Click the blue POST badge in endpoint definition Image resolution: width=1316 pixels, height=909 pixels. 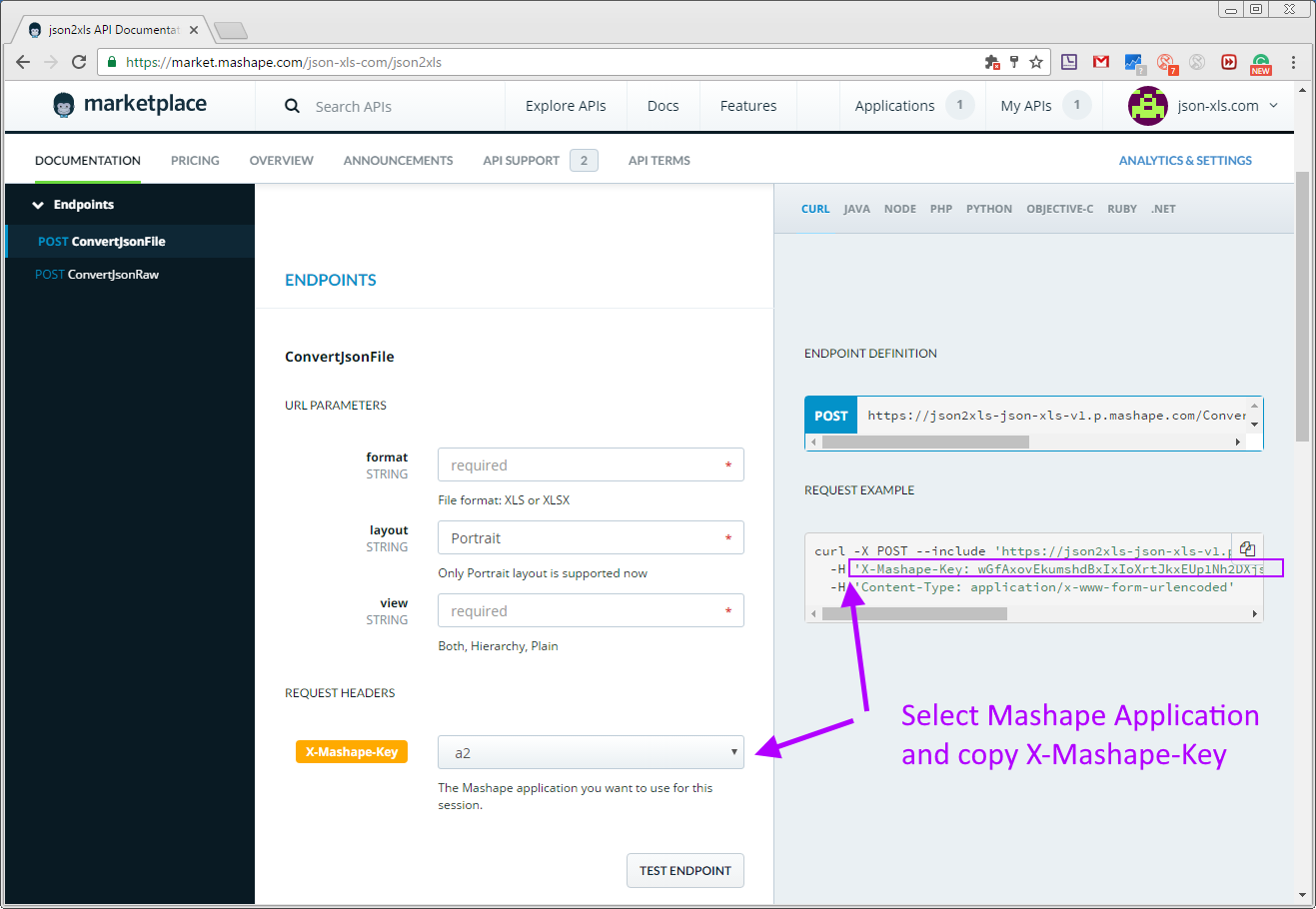pyautogui.click(x=830, y=416)
